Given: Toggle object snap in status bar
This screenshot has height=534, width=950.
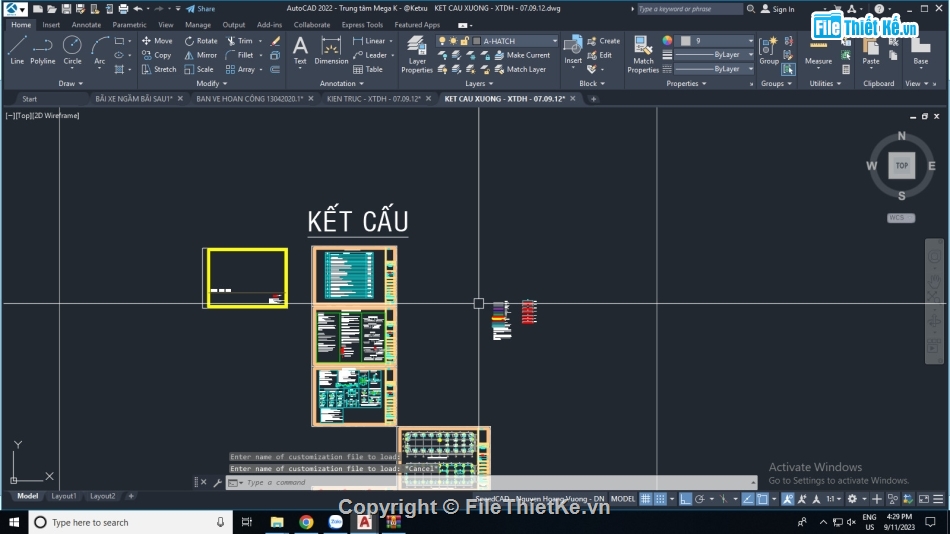Looking at the screenshot, I should (763, 499).
